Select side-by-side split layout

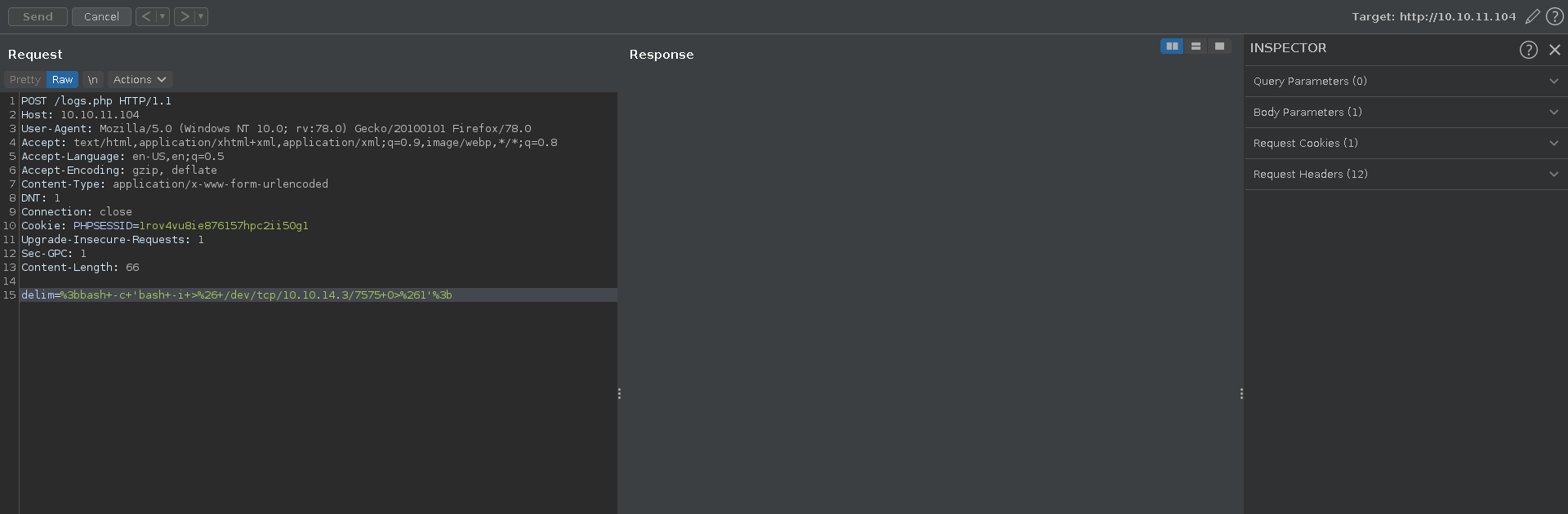pyautogui.click(x=1172, y=47)
